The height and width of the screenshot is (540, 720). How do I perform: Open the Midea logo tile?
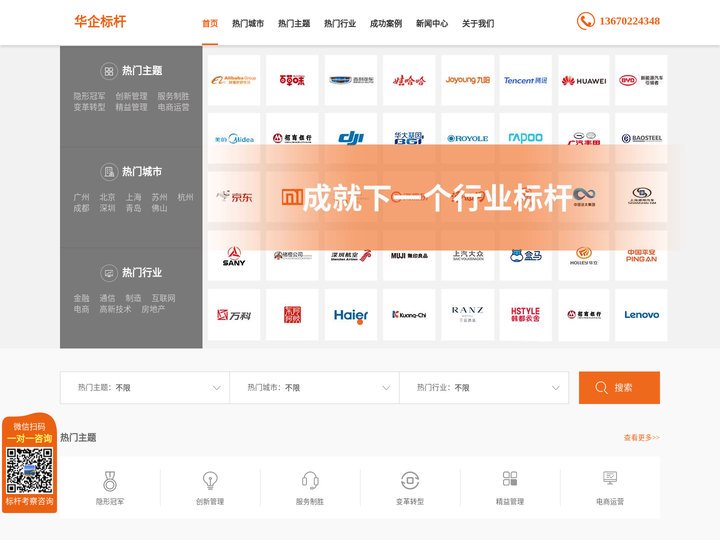click(x=234, y=138)
